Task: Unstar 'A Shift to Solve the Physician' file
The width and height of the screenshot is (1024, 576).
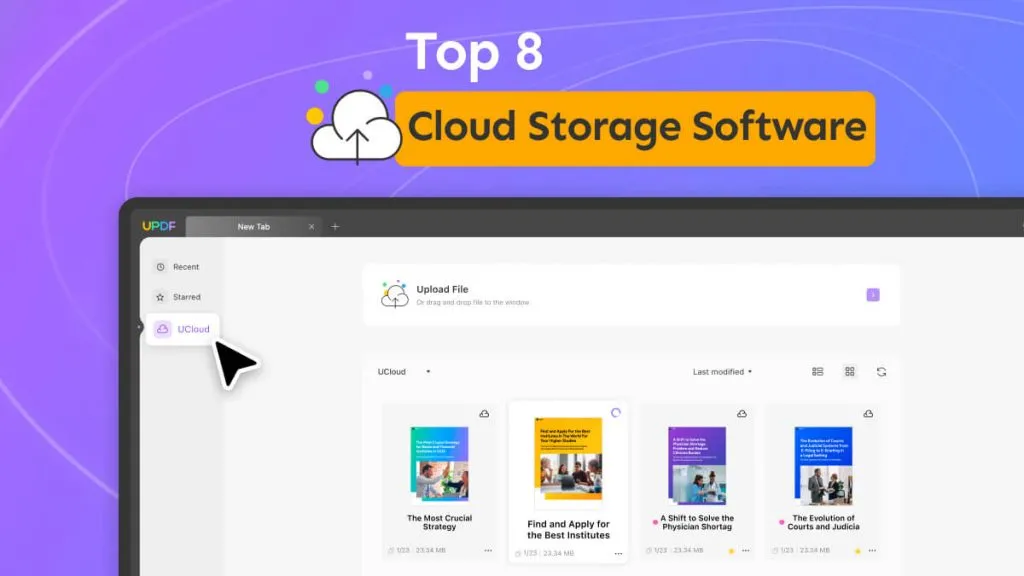Action: tap(731, 551)
